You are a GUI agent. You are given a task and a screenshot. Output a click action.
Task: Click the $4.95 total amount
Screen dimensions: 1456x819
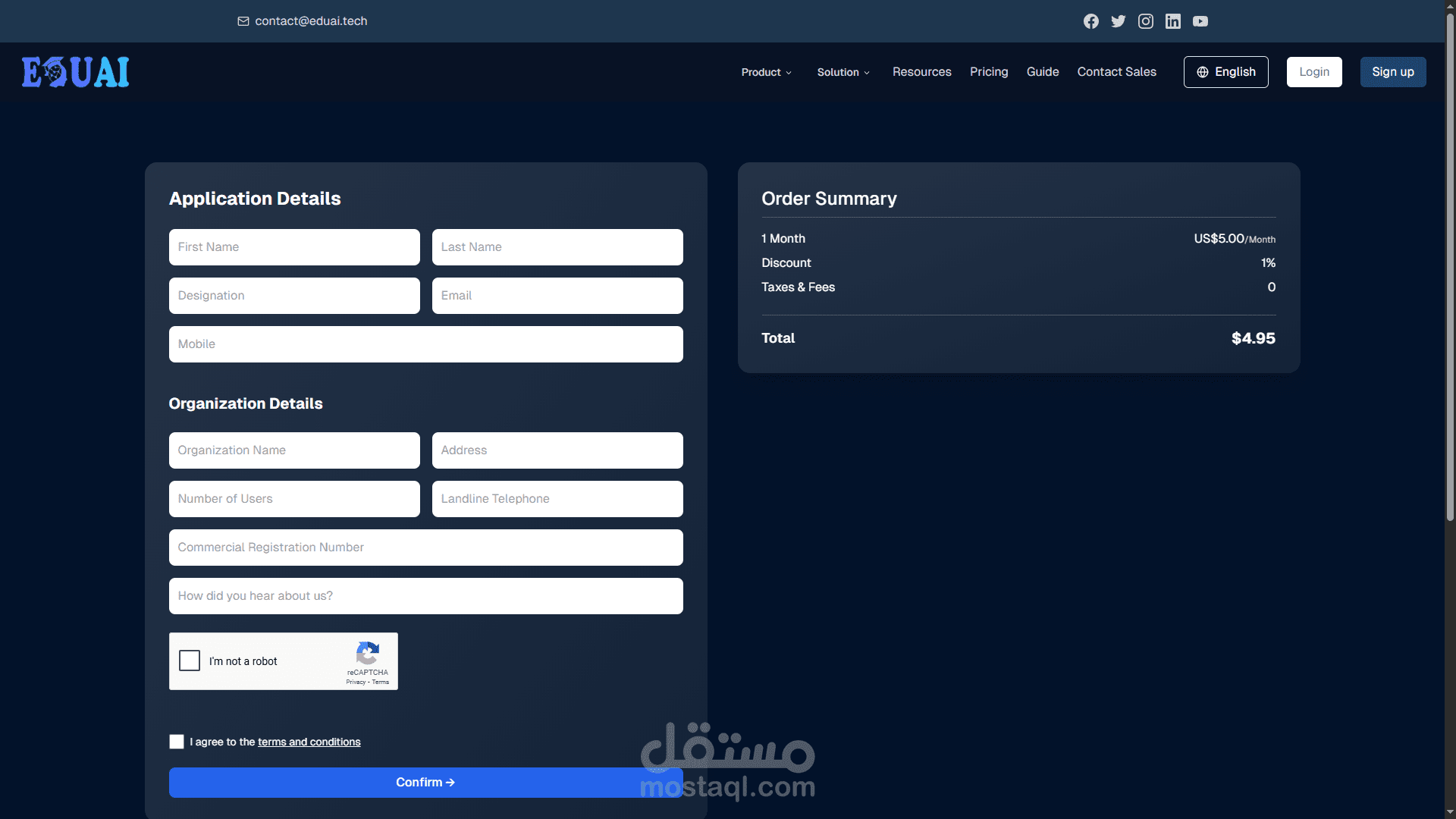coord(1253,338)
